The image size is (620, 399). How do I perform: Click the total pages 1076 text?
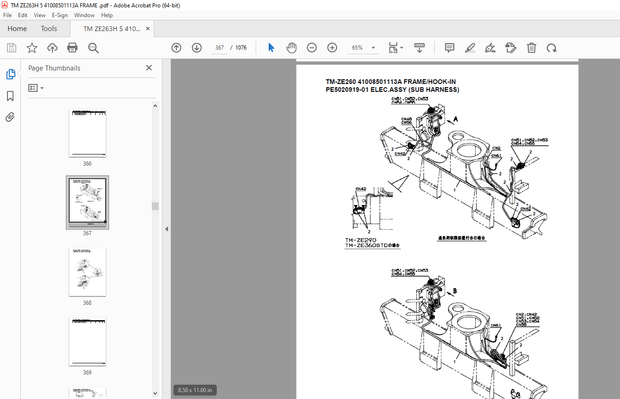coord(241,48)
